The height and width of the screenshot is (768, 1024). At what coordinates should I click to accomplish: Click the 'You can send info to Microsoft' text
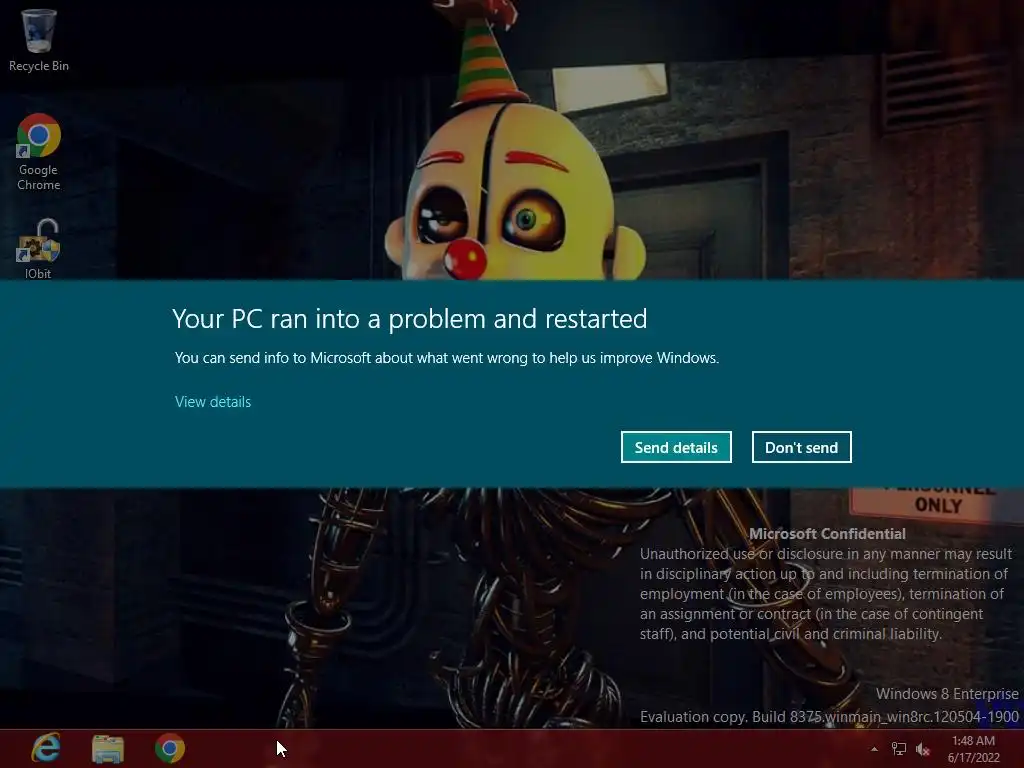pyautogui.click(x=447, y=358)
